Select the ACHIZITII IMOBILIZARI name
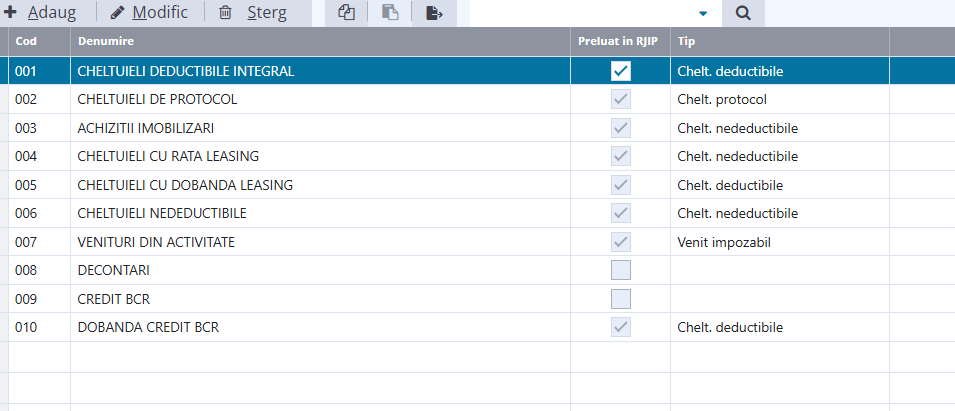This screenshot has height=411, width=955. 146,128
